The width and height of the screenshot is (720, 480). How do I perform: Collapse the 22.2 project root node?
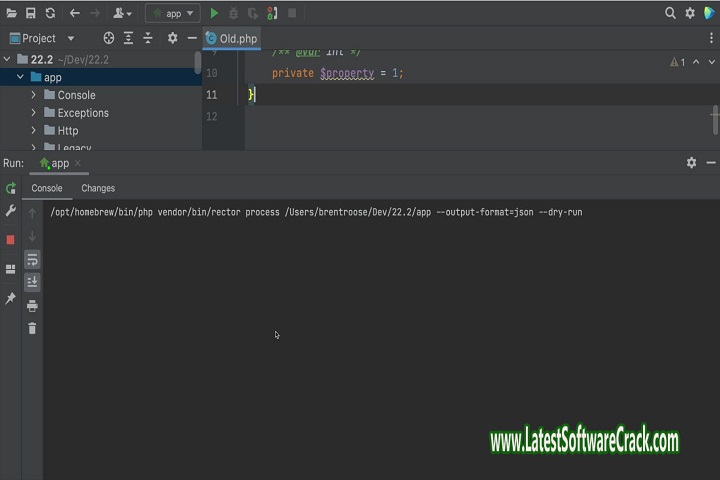(7, 59)
